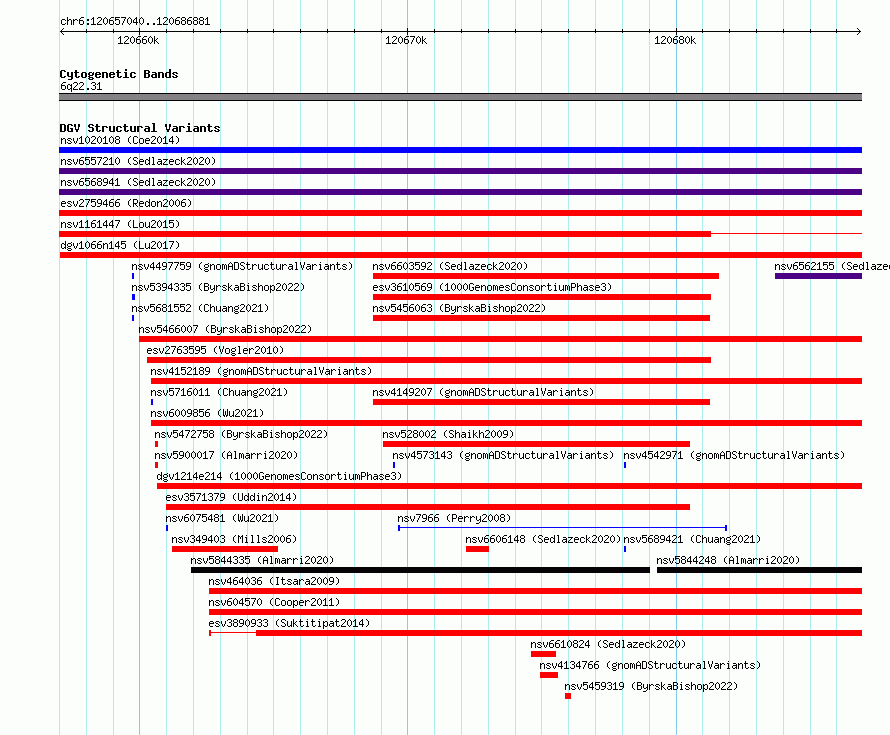The image size is (890, 735).
Task: Click the 120660k ruler position label
Action: coord(138,40)
